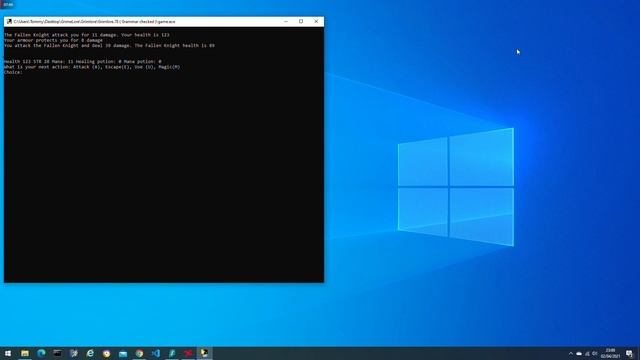Open the taskbar clock and date
The height and width of the screenshot is (360, 640).
coord(610,353)
